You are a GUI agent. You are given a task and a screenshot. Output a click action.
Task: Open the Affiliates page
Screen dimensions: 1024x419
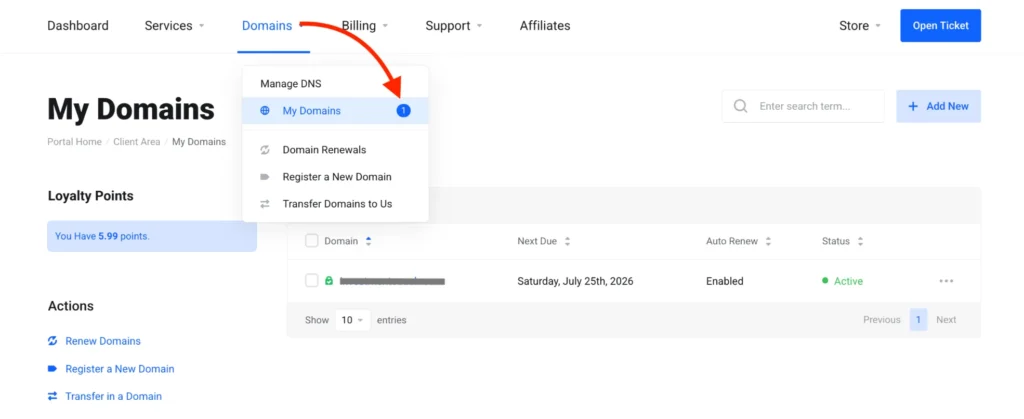[x=545, y=26]
